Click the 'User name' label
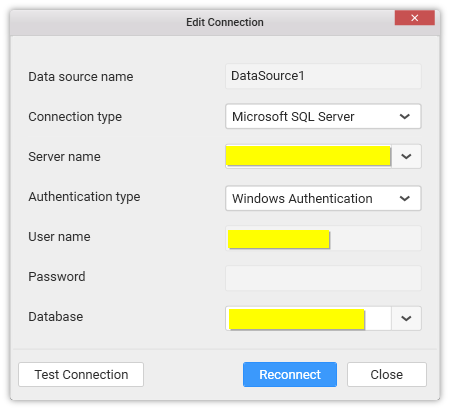 [59, 237]
